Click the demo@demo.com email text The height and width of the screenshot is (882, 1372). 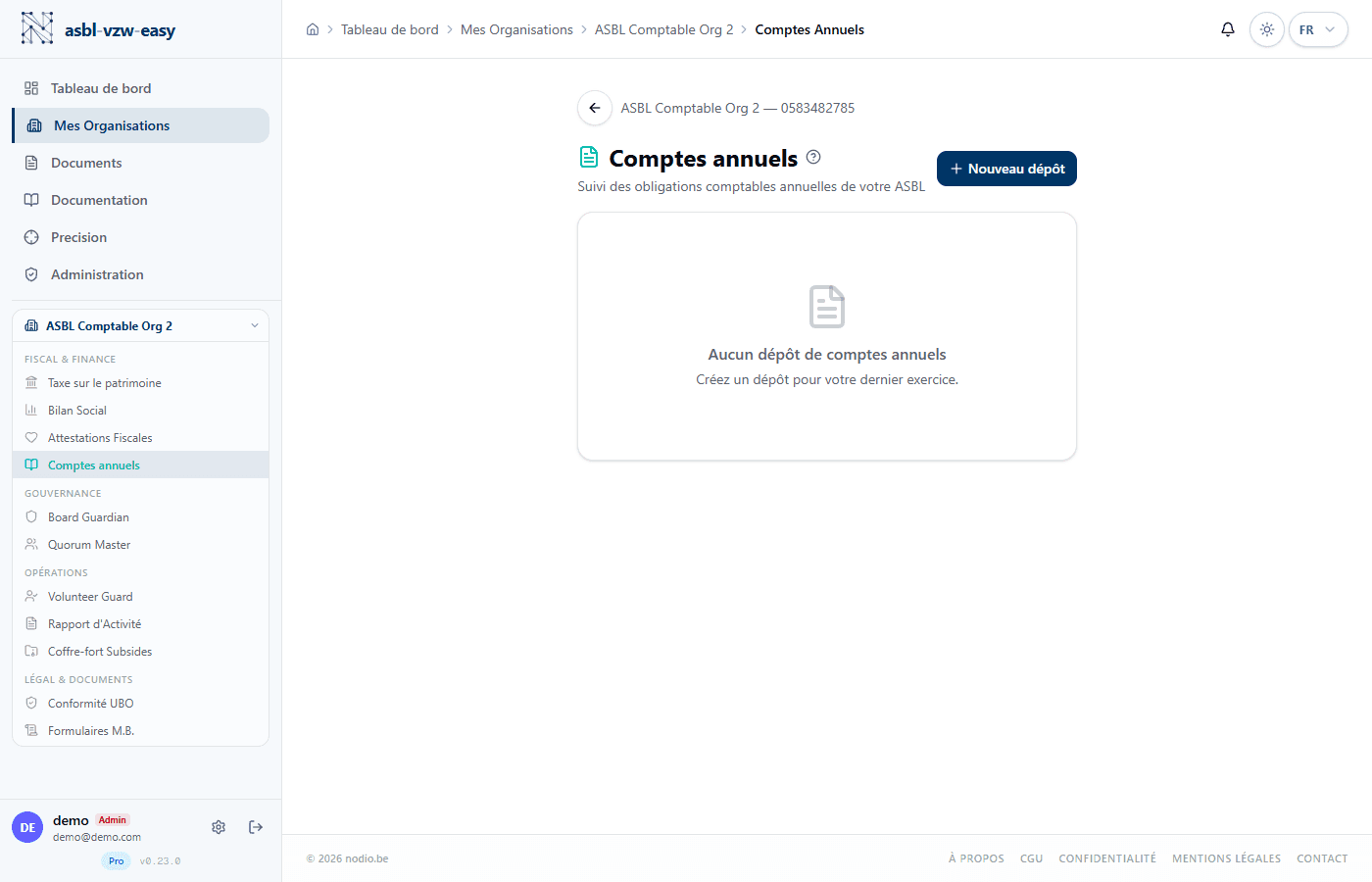click(97, 837)
